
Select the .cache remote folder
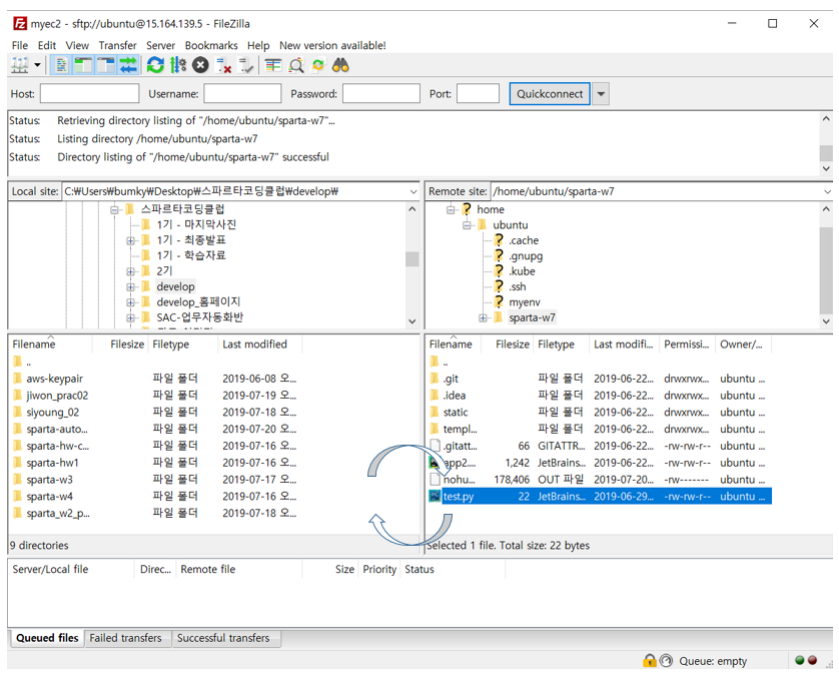(x=523, y=240)
